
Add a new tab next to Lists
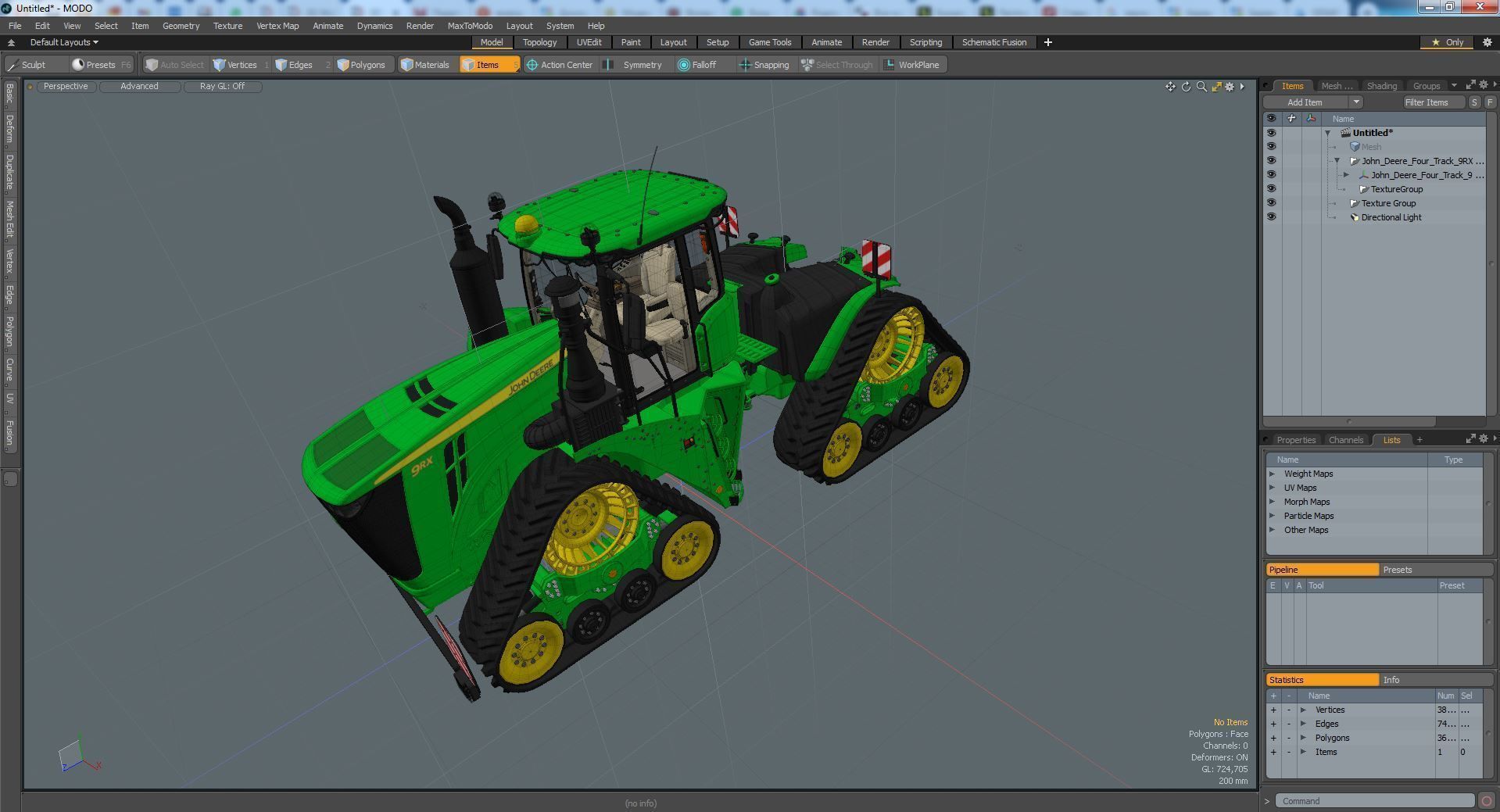click(x=1419, y=440)
